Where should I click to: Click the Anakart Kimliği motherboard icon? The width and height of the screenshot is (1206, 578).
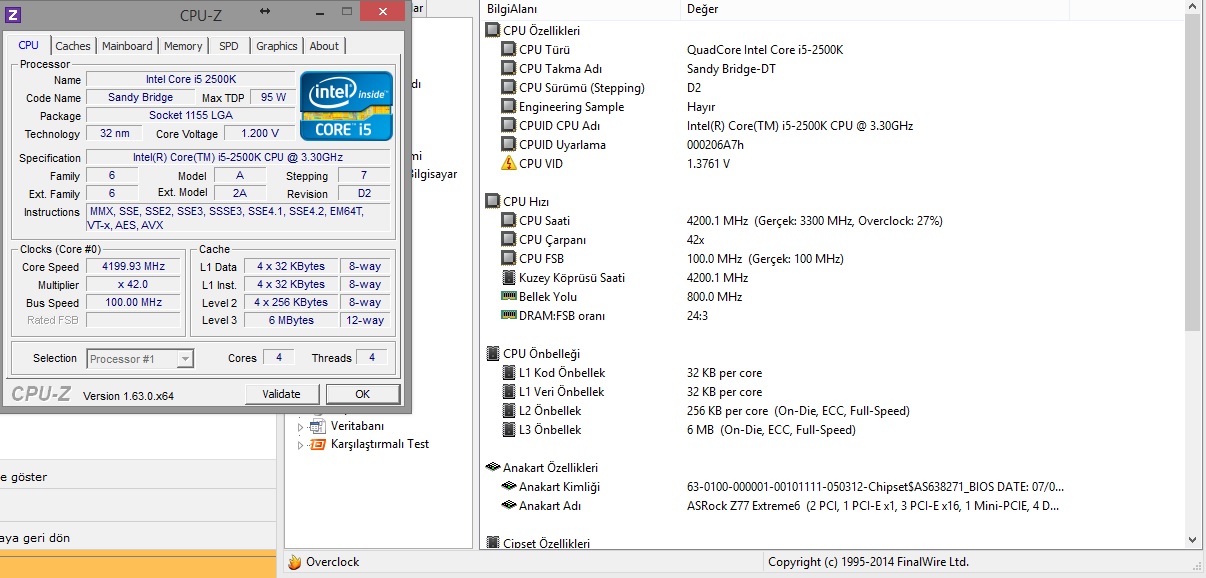(507, 487)
